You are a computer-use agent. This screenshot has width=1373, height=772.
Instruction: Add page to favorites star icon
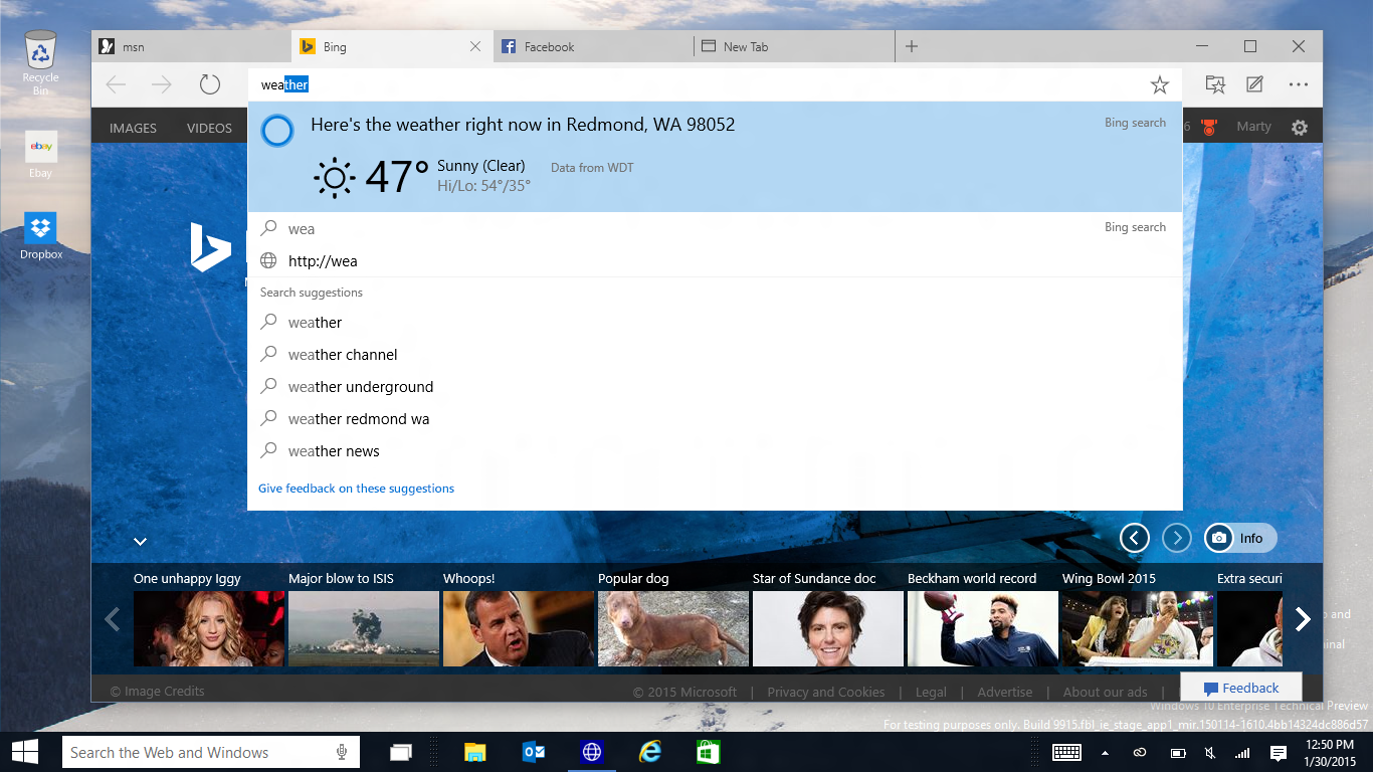tap(1159, 85)
